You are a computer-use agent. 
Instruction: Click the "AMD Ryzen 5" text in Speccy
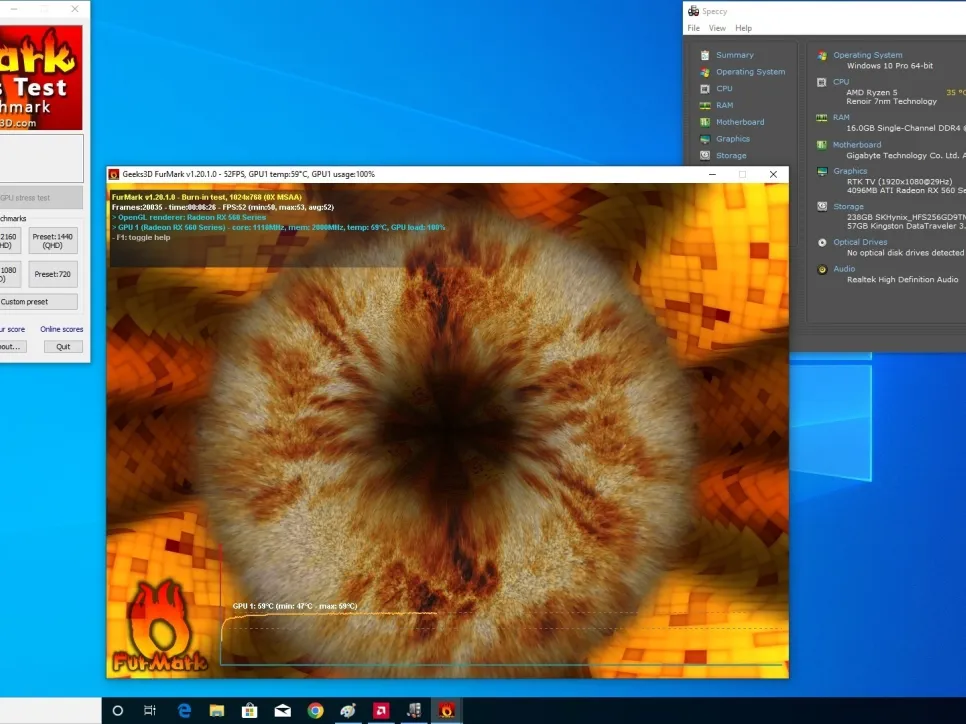tap(872, 92)
